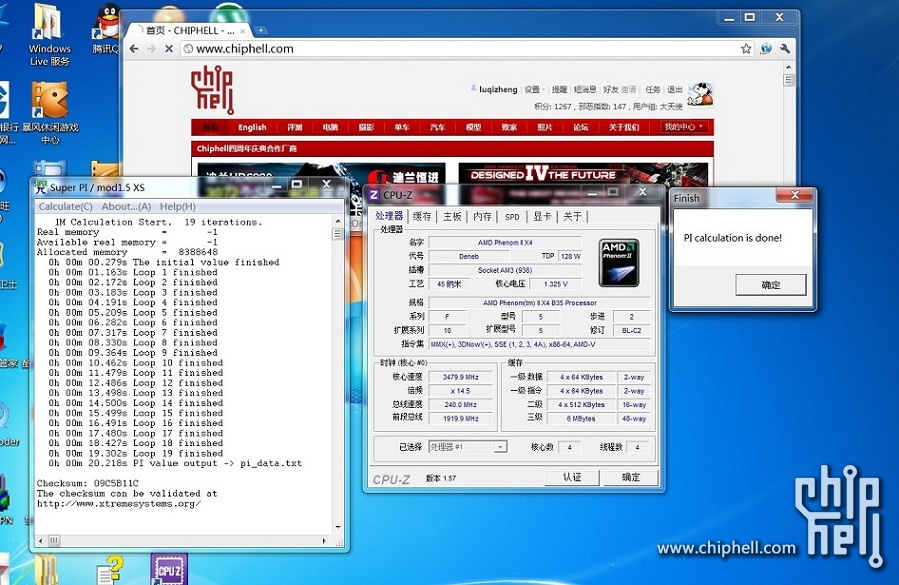Open Windows Live desktop shortcut

coord(49,34)
